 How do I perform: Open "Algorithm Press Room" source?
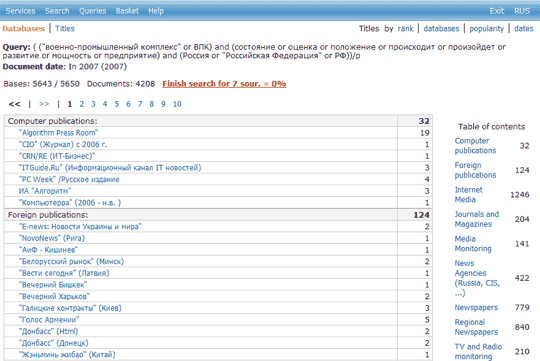click(59, 133)
